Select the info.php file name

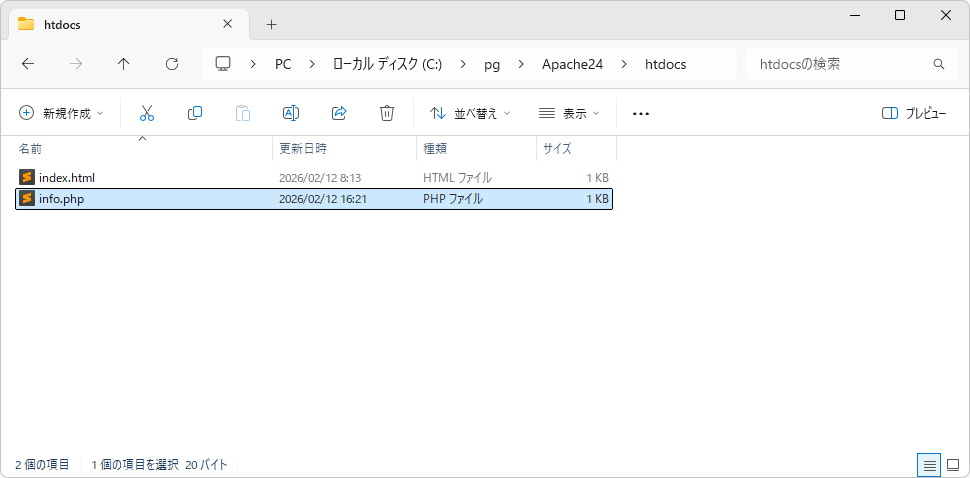tap(61, 199)
